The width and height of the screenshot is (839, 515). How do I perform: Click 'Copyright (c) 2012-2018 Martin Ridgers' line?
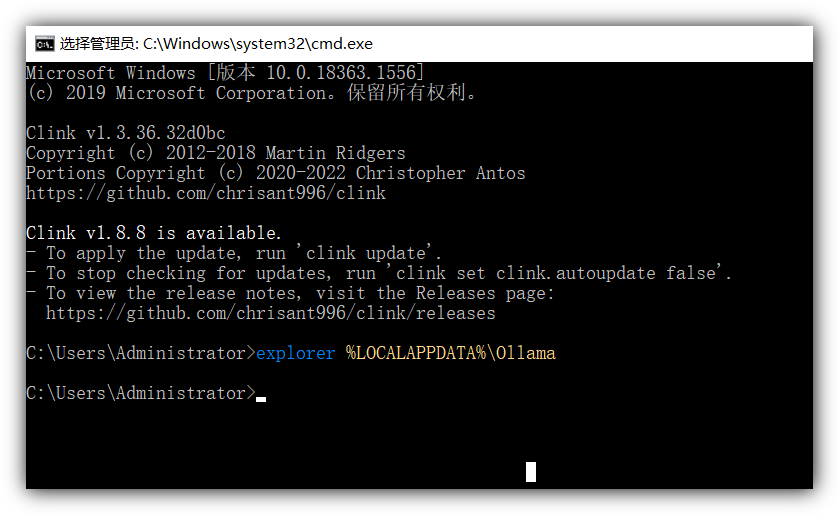(x=216, y=153)
